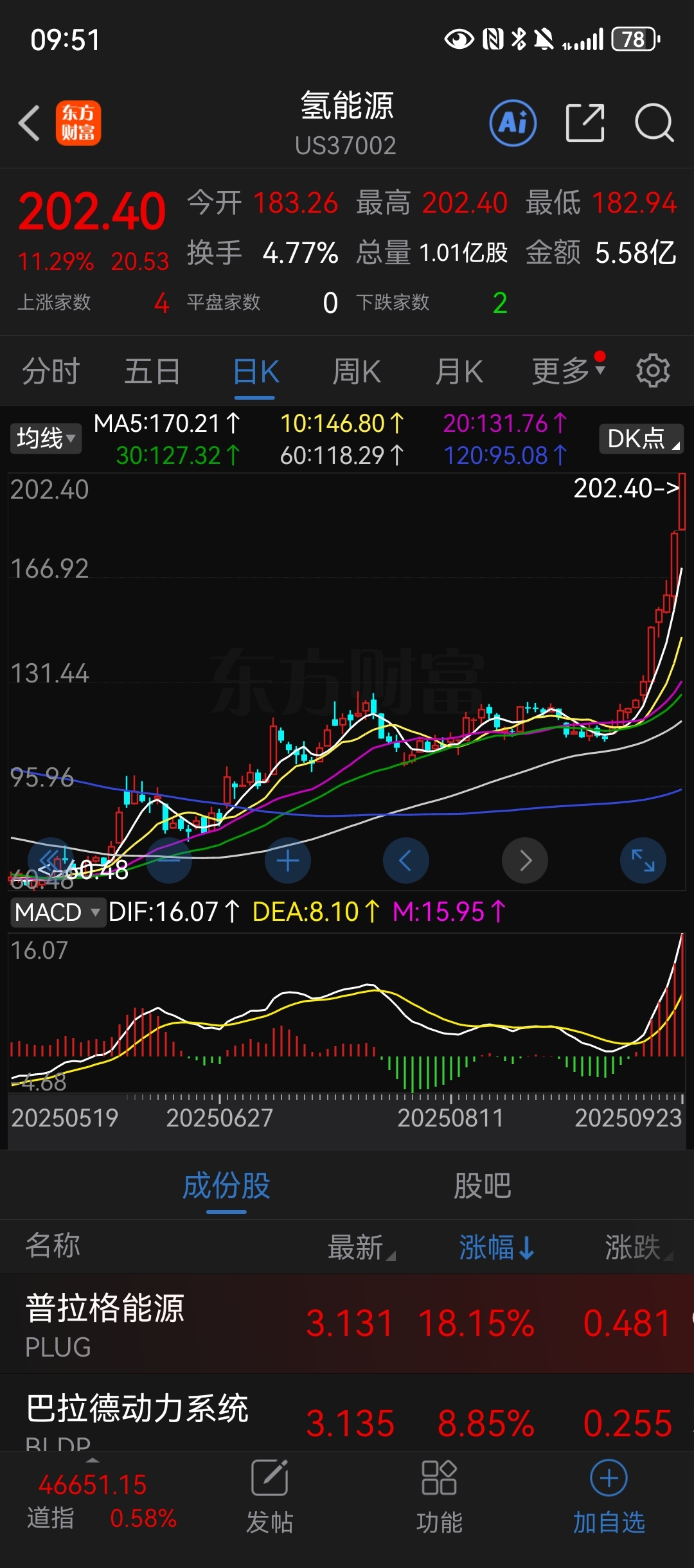Tap the 下跌家数 label
Image resolution: width=694 pixels, height=1568 pixels.
393,302
